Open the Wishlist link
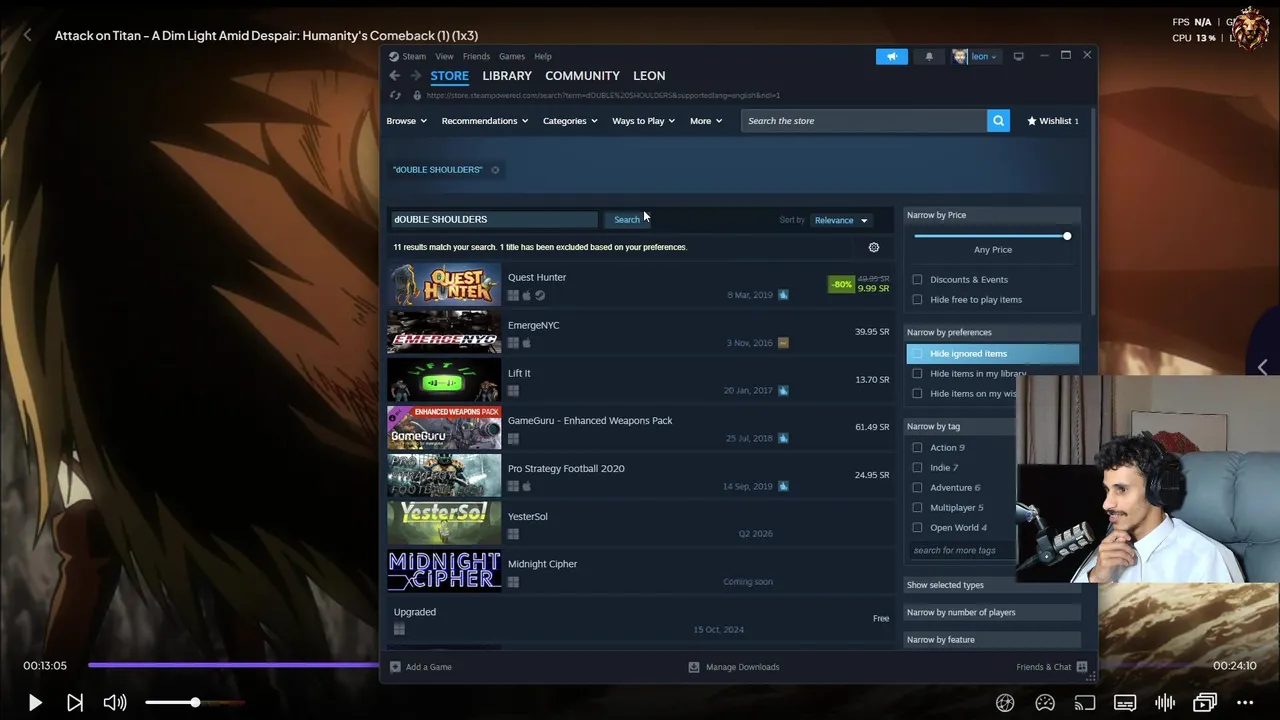1280x720 pixels. pos(1053,121)
